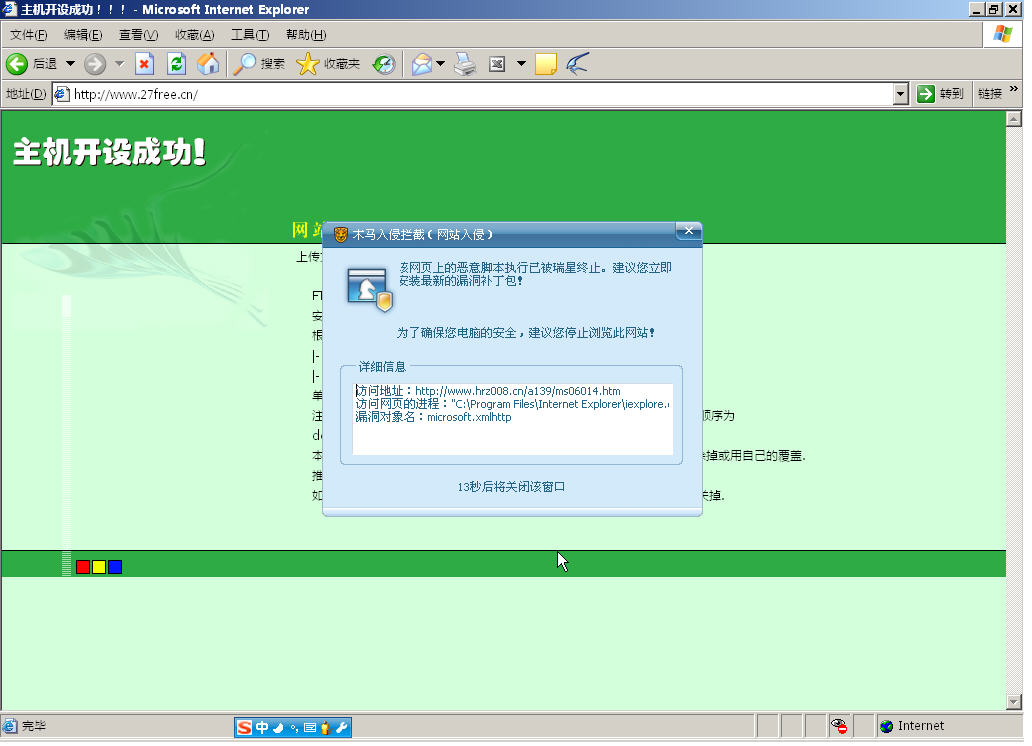Open soft keyboard icon in IME bar

[x=309, y=728]
